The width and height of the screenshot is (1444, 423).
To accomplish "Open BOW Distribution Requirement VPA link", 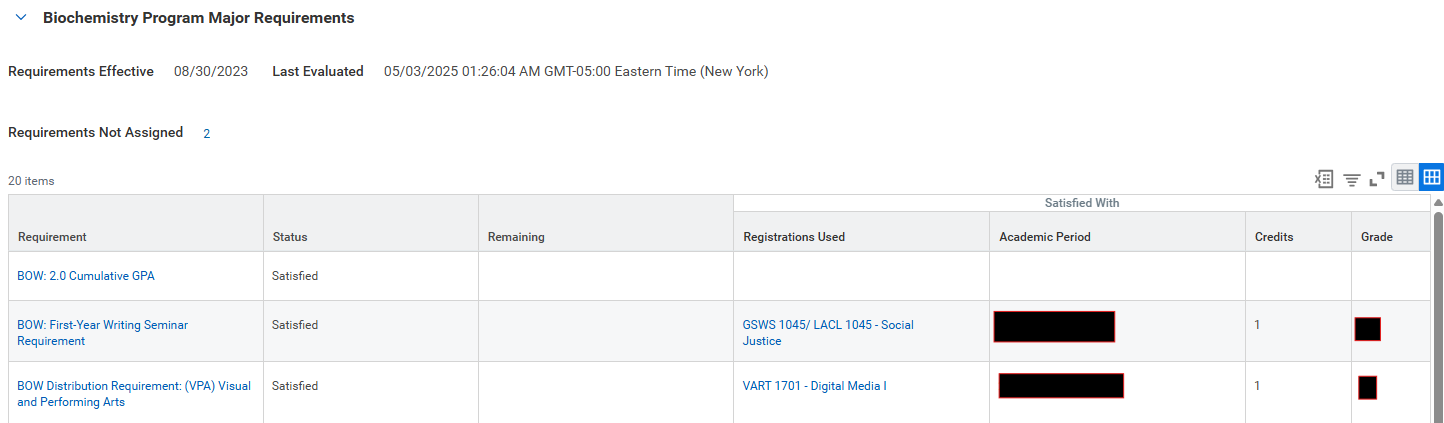I will point(134,394).
